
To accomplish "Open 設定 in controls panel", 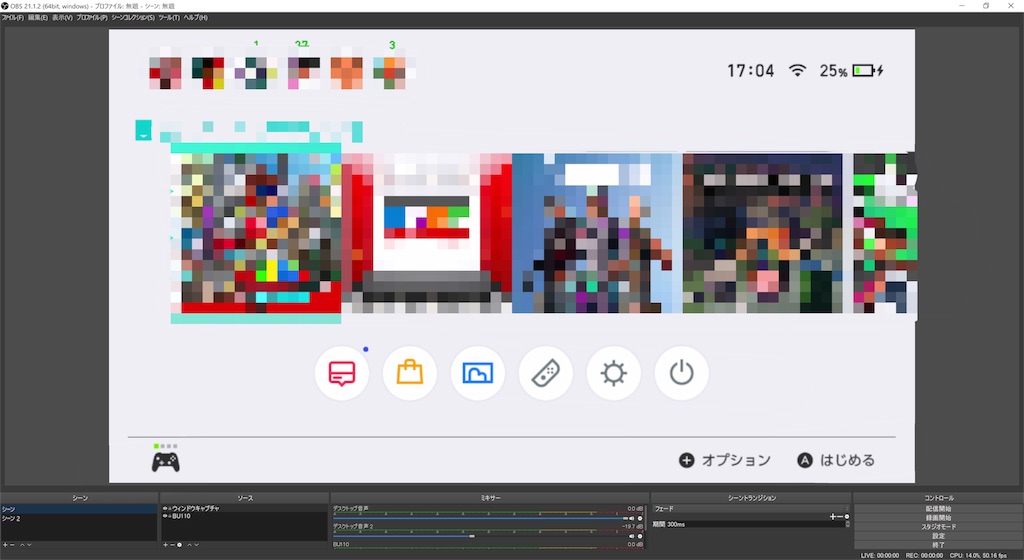I will tap(938, 537).
